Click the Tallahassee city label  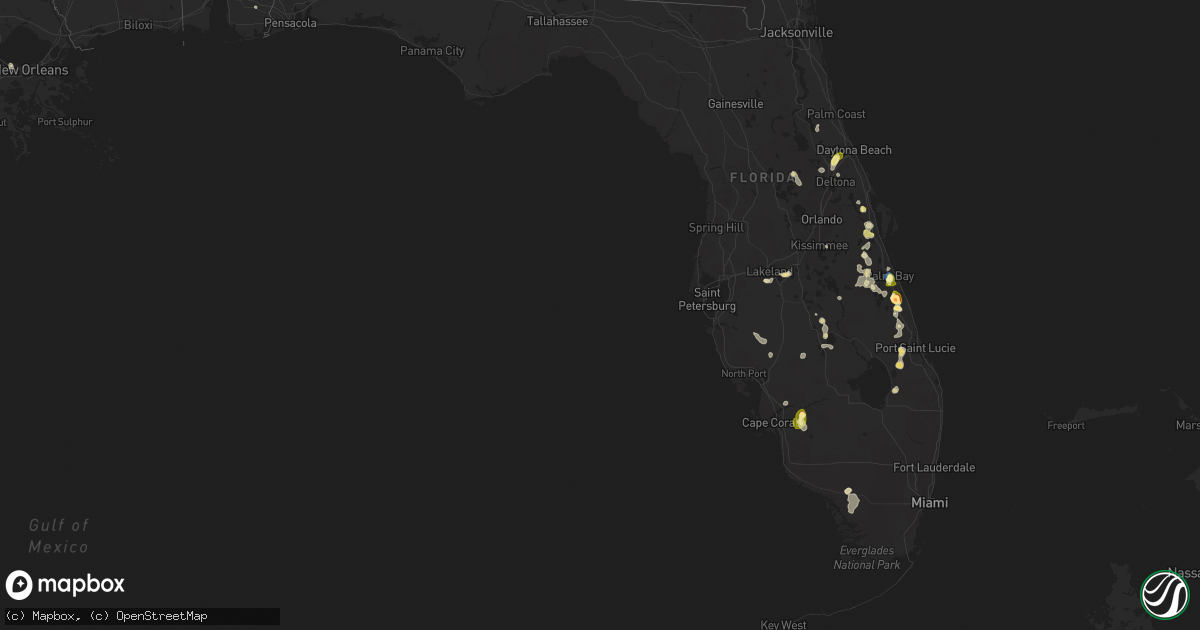pos(558,20)
